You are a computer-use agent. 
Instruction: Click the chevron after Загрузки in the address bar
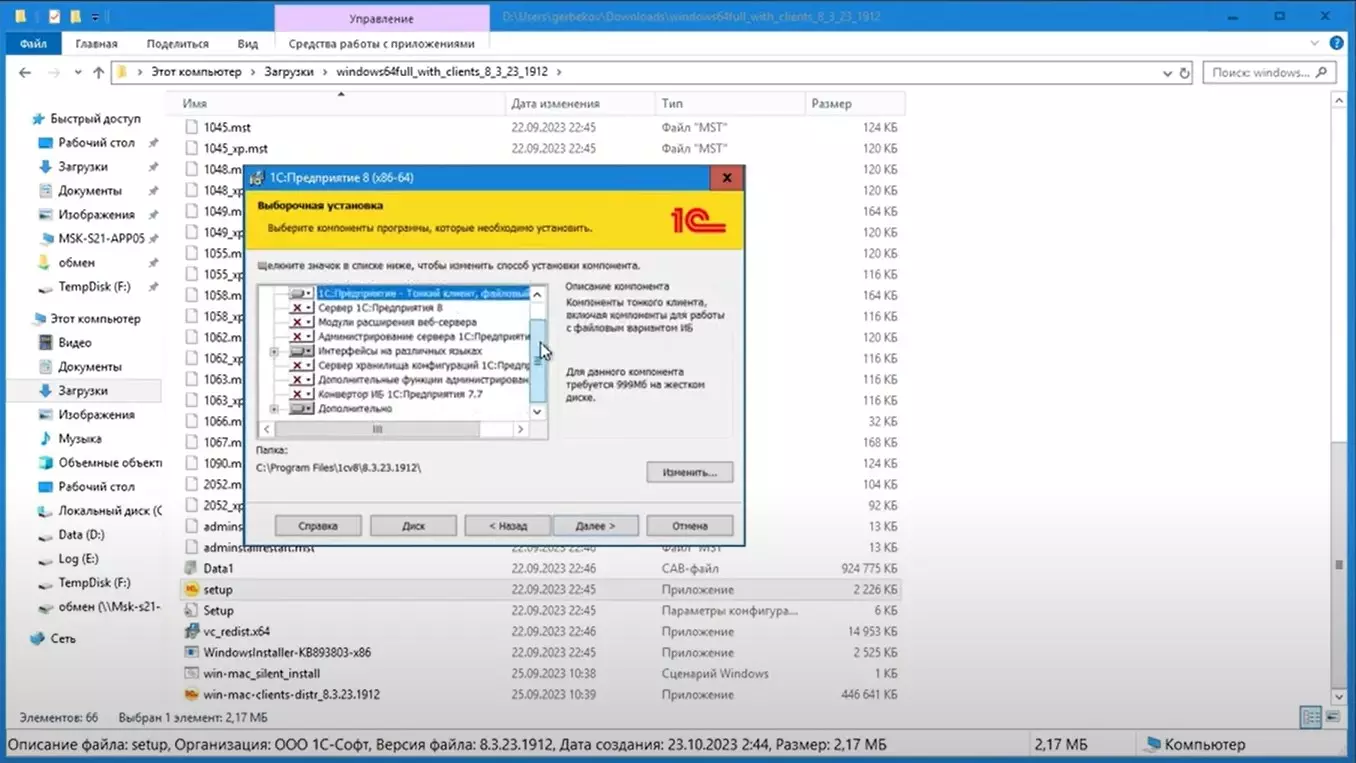click(x=324, y=72)
